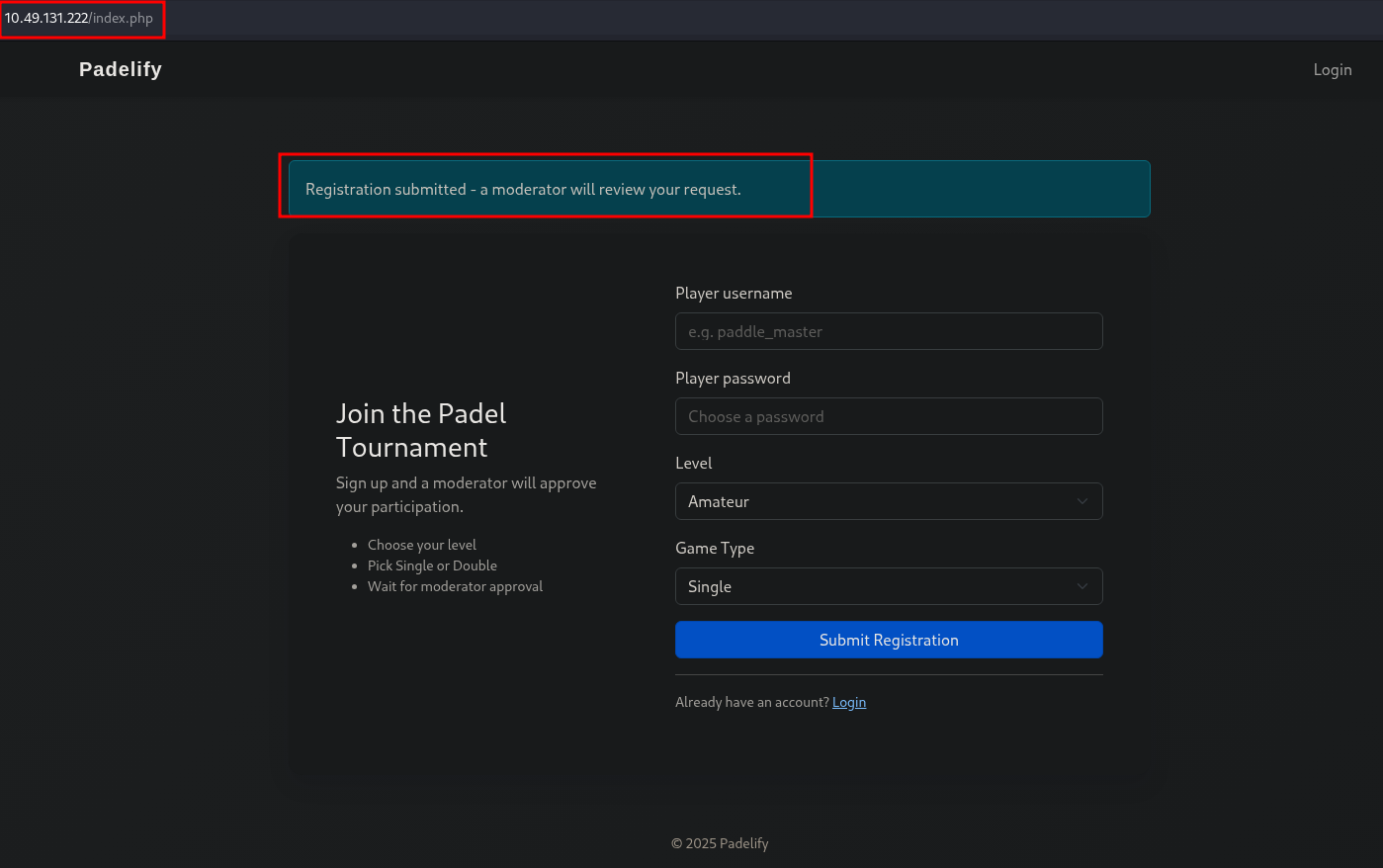This screenshot has height=868, width=1383.
Task: Click the "Player username" field label
Action: click(x=734, y=294)
